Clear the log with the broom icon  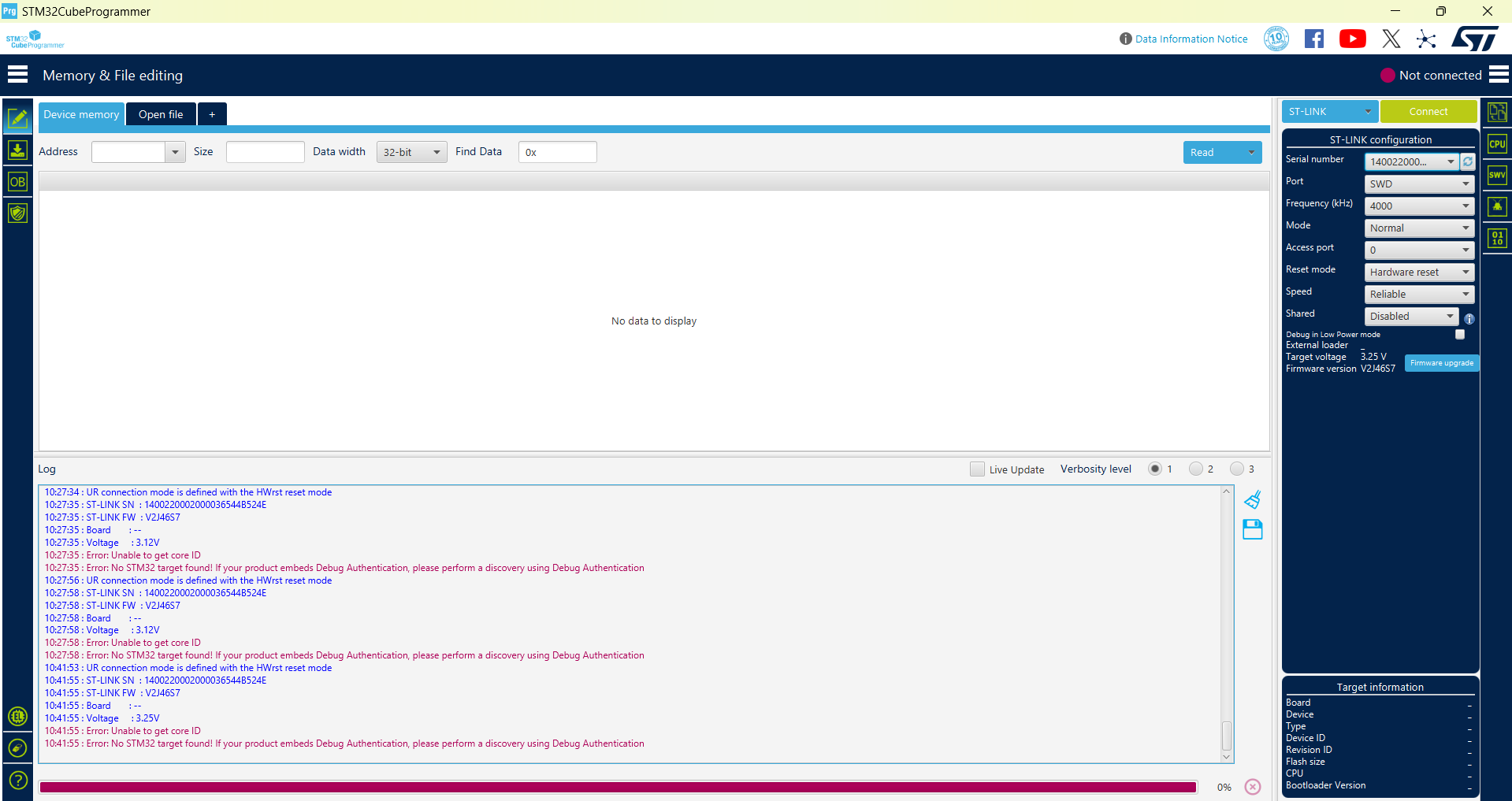[1252, 499]
